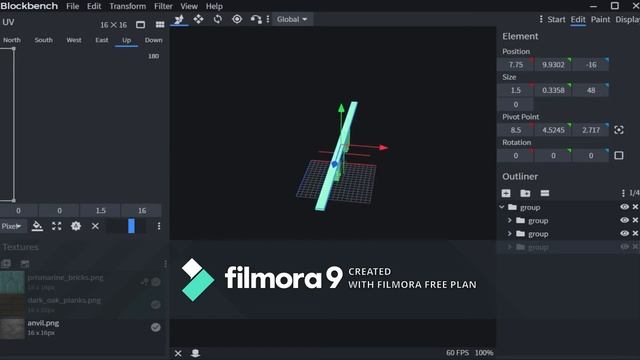
Task: Collapse the expanded top-level group chevron
Action: (x=502, y=207)
